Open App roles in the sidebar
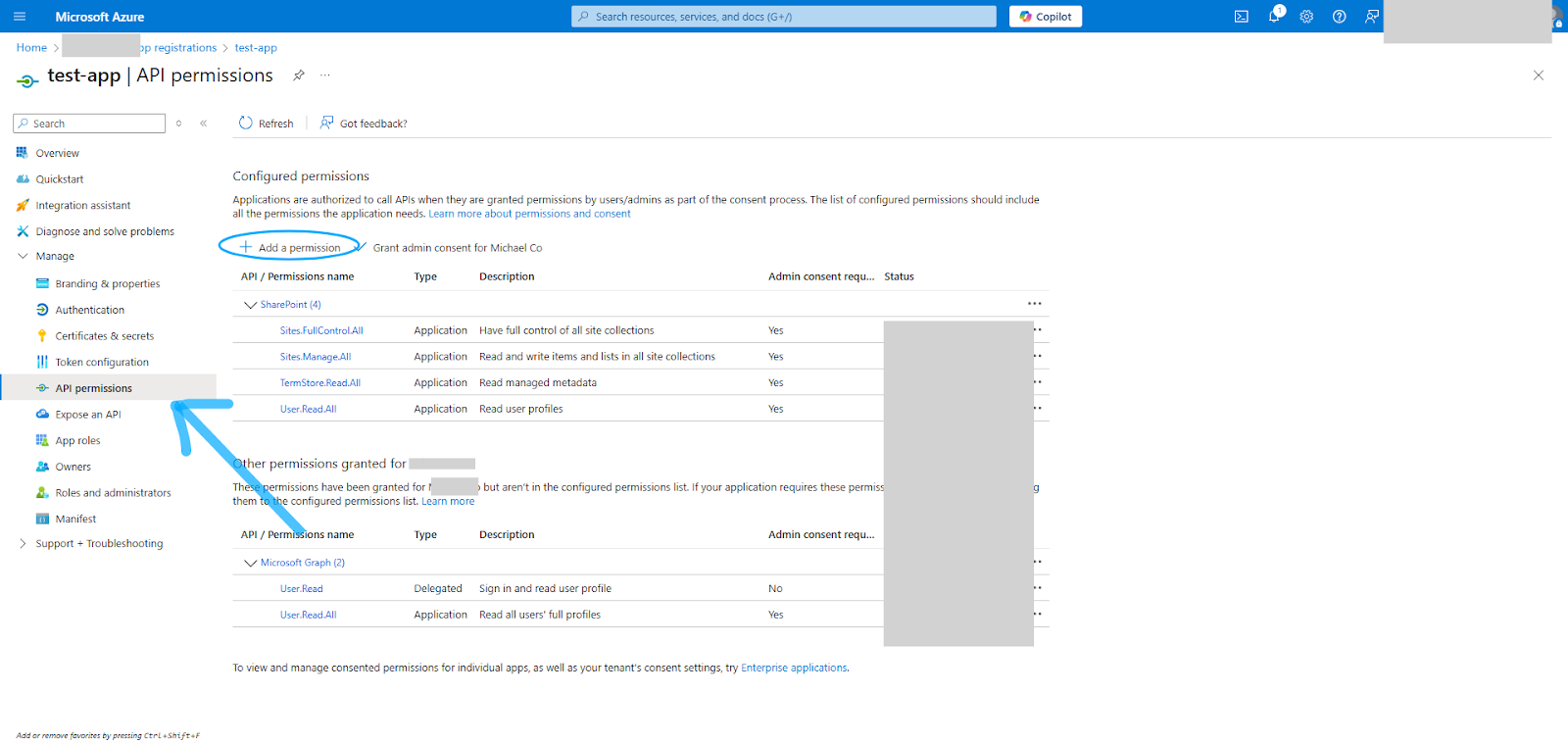Viewport: 1568px width, 744px height. click(77, 441)
